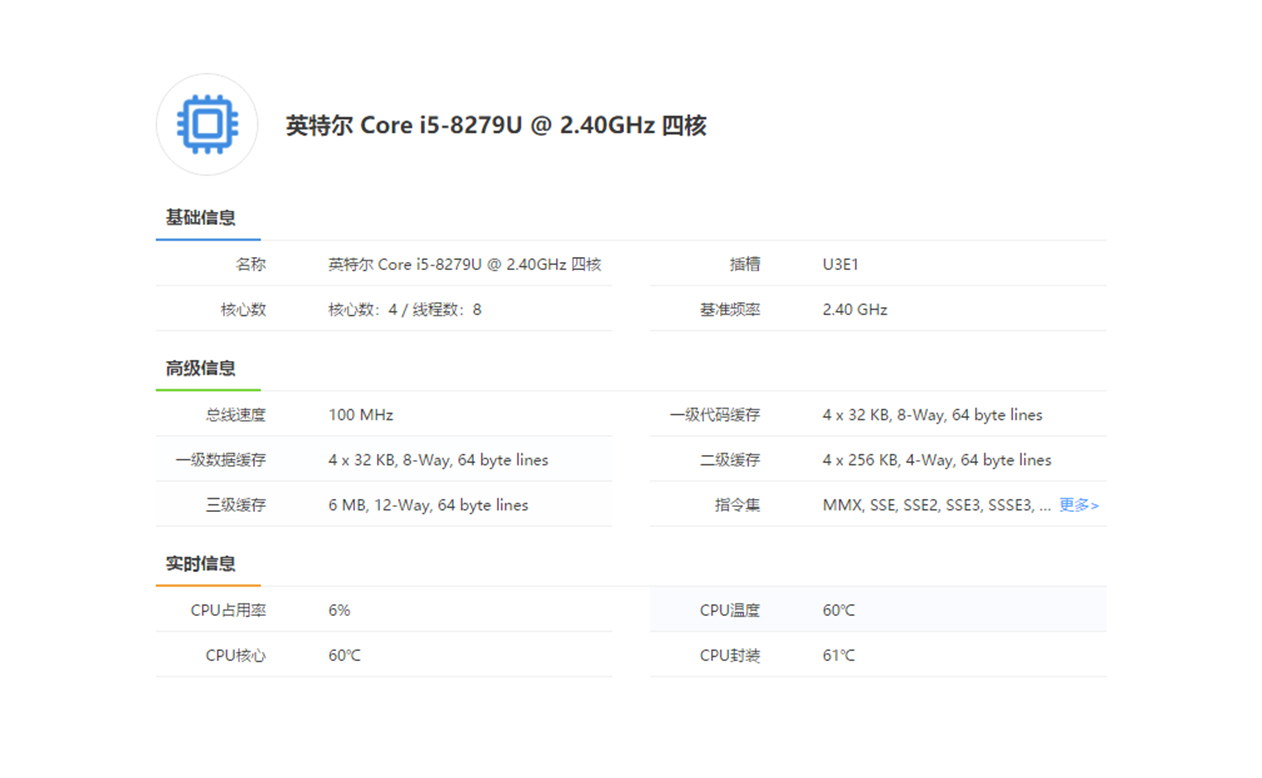Image resolution: width=1262 pixels, height=778 pixels.
Task: Click the CPU温度 label
Action: [730, 610]
